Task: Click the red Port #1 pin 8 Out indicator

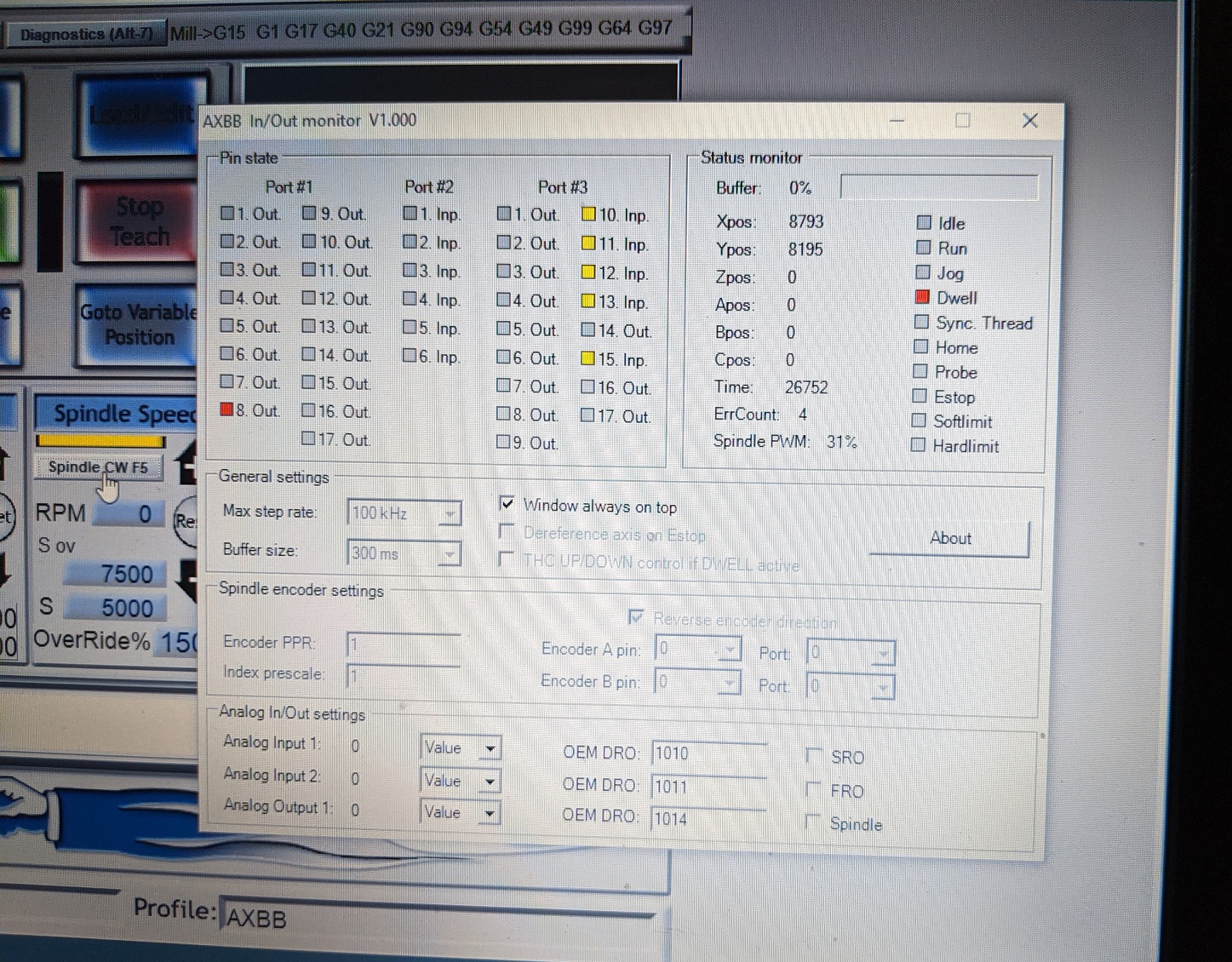Action: coord(226,409)
